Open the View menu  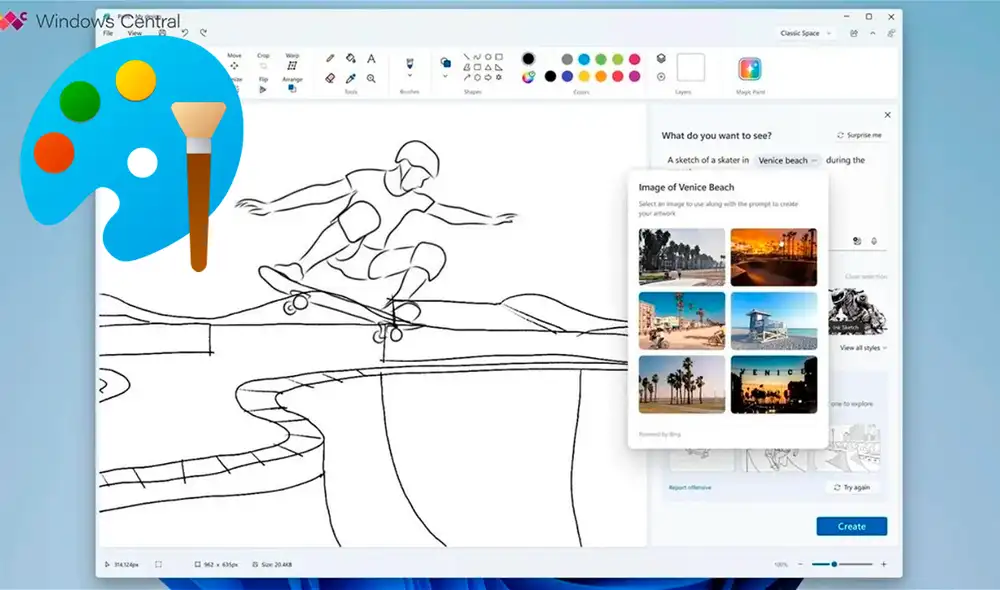134,31
